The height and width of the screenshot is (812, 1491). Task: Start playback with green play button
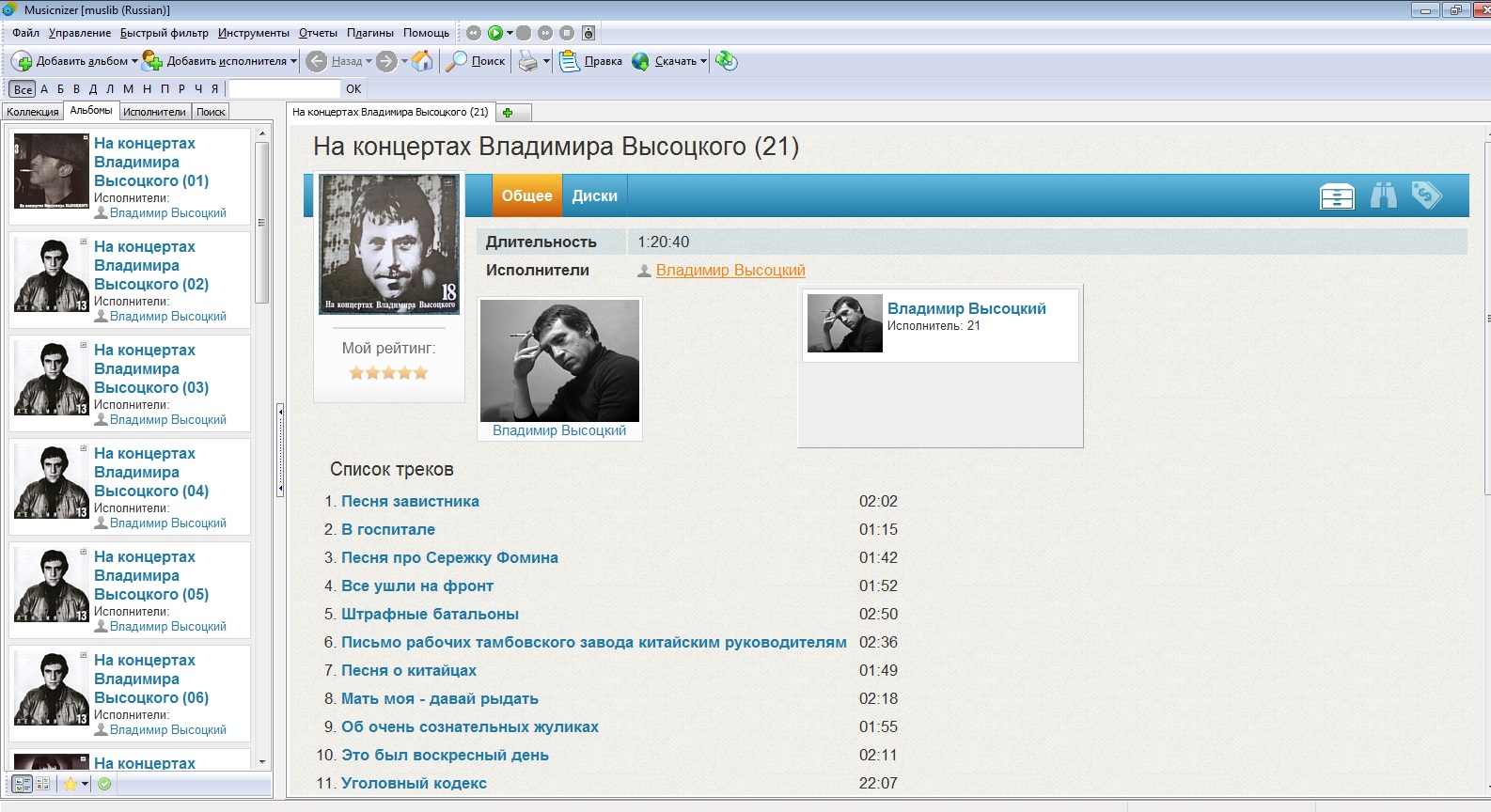click(495, 33)
